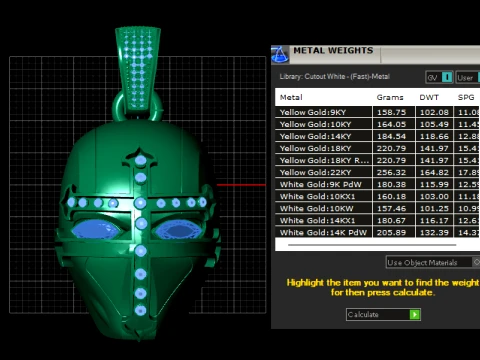This screenshot has width=480, height=360.
Task: Click the green arrow on Calculate
Action: [x=415, y=315]
